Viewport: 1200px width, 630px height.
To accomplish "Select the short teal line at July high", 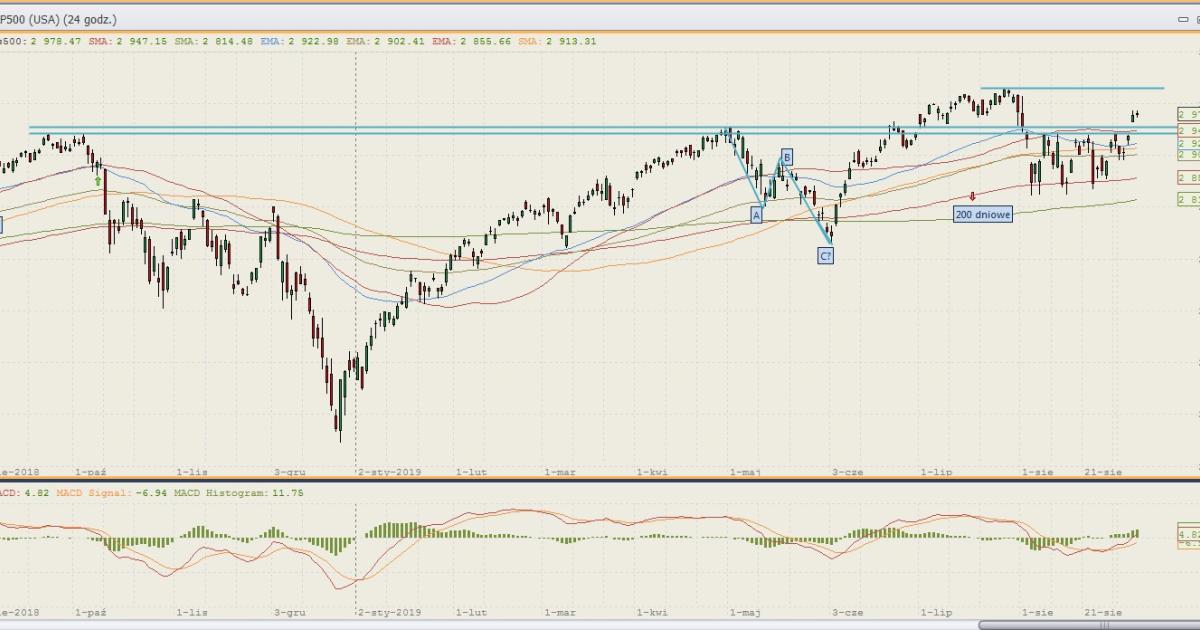I will click(x=1072, y=89).
